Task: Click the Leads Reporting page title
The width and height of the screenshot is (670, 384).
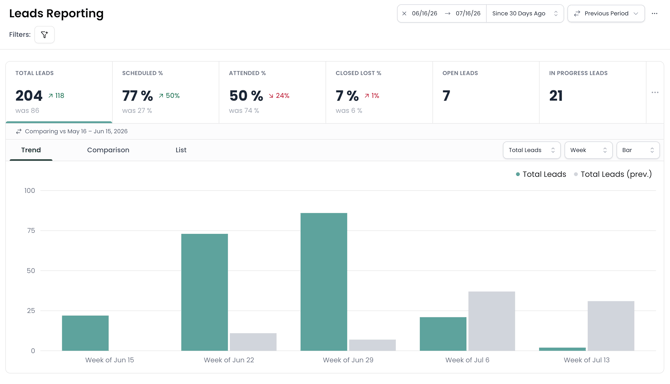Action: click(x=56, y=14)
